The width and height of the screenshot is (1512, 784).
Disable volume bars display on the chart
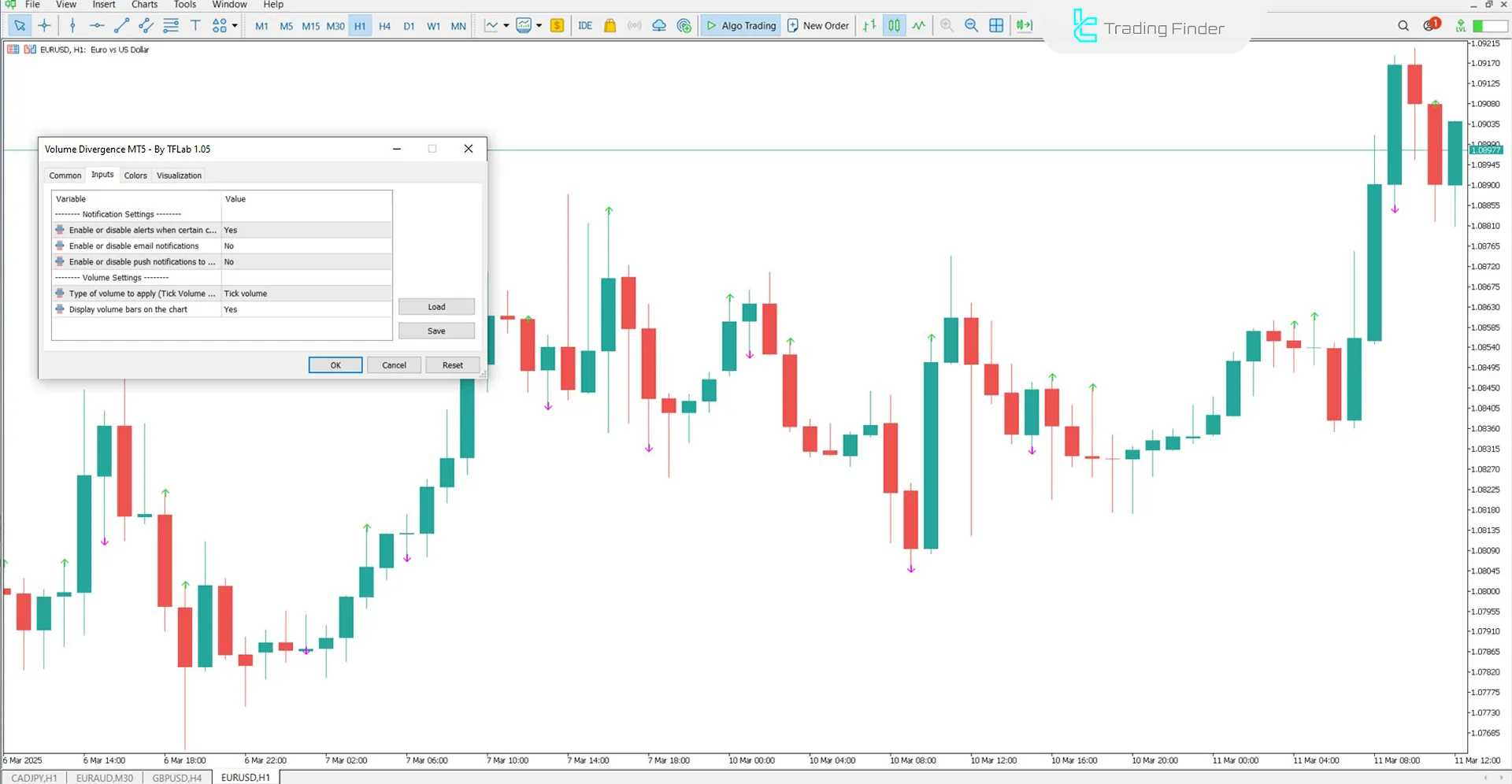click(x=306, y=309)
